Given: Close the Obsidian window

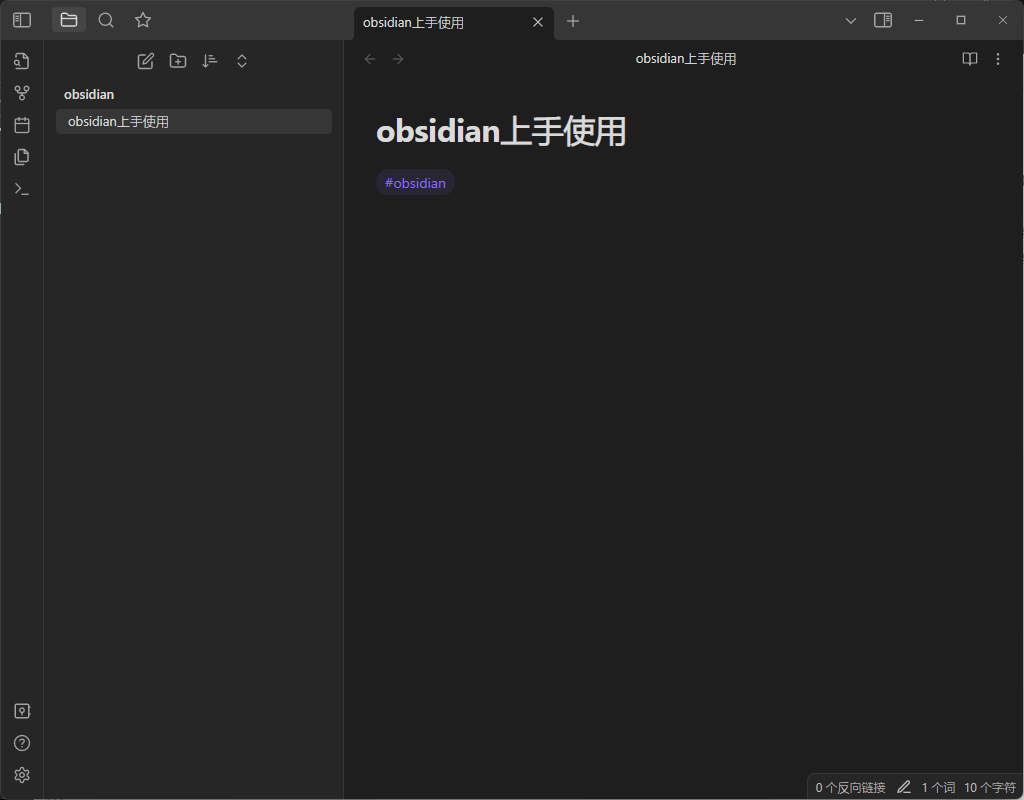Looking at the screenshot, I should (x=1002, y=20).
